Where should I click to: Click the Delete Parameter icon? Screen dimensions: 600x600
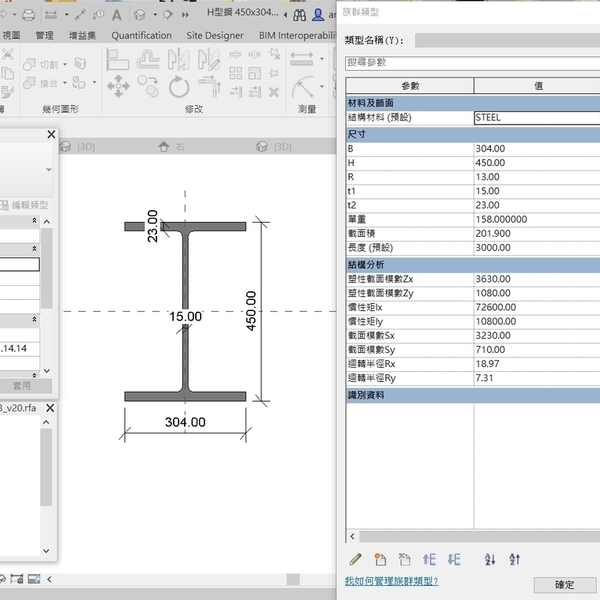405,560
